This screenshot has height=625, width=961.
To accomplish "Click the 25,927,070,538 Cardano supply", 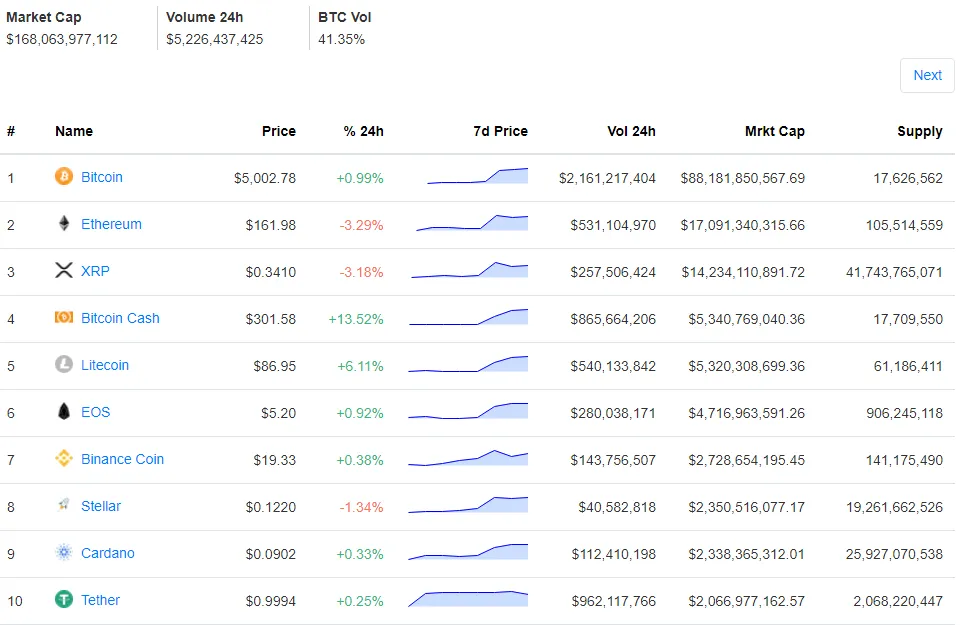I will tap(894, 555).
